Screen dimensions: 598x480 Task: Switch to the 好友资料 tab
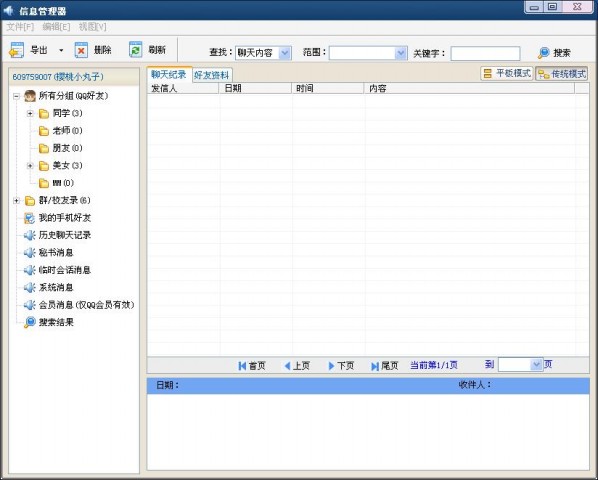tap(211, 75)
